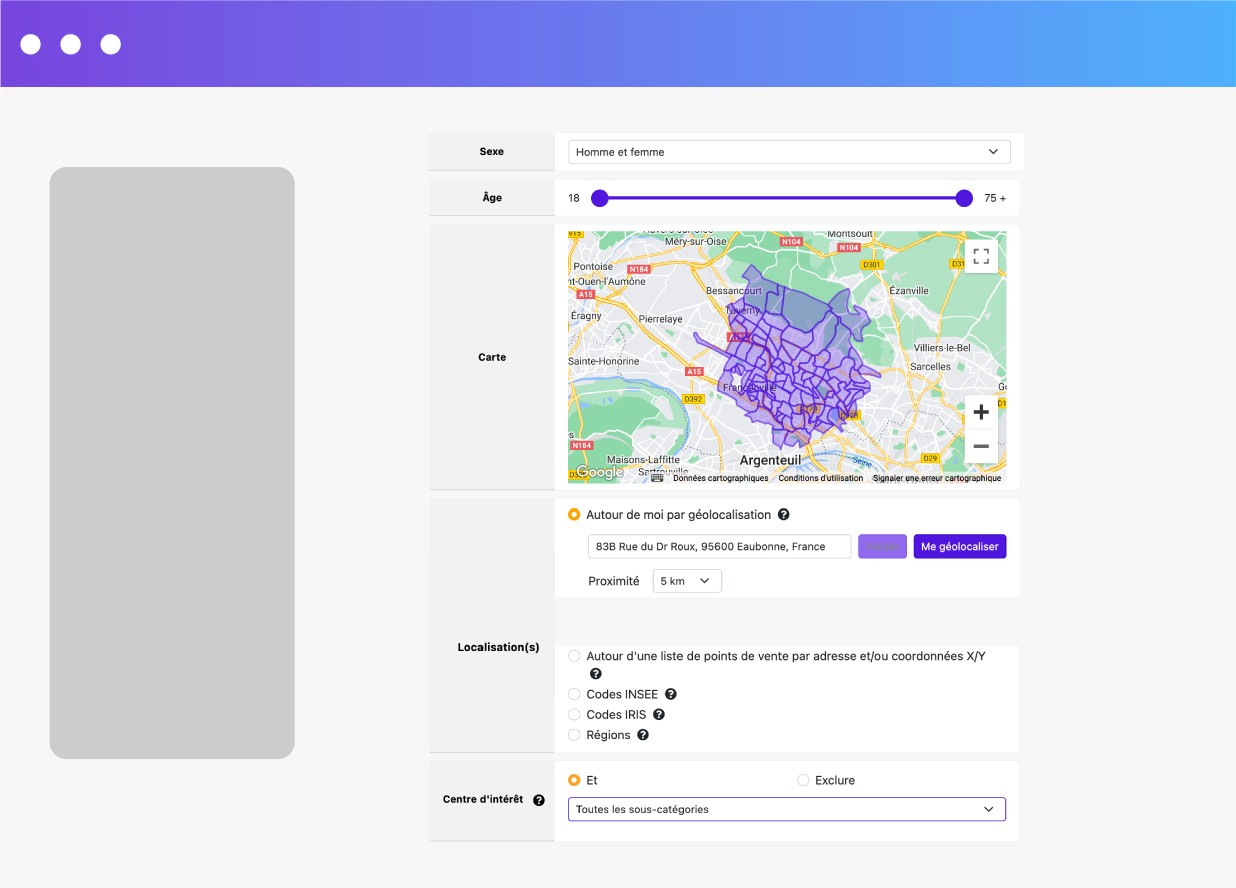The height and width of the screenshot is (888, 1236).
Task: Click the Bessancourt map label
Action: tap(734, 290)
